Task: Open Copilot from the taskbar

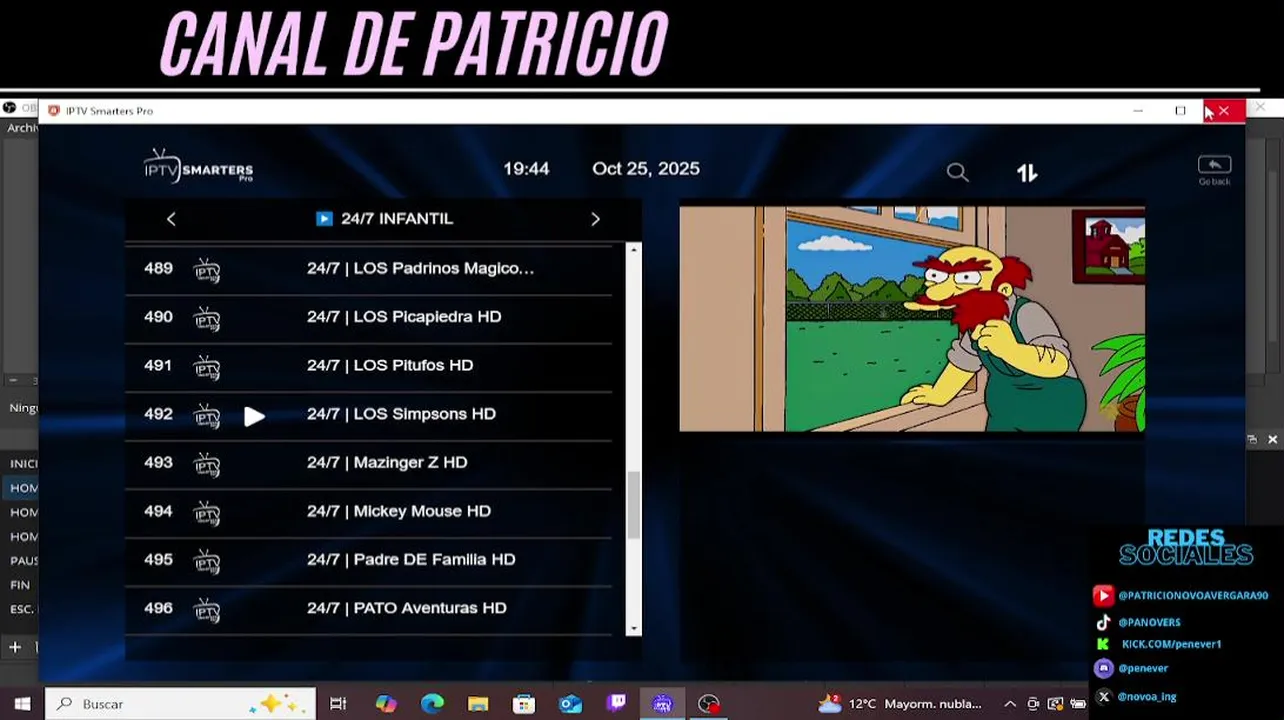Action: (386, 704)
